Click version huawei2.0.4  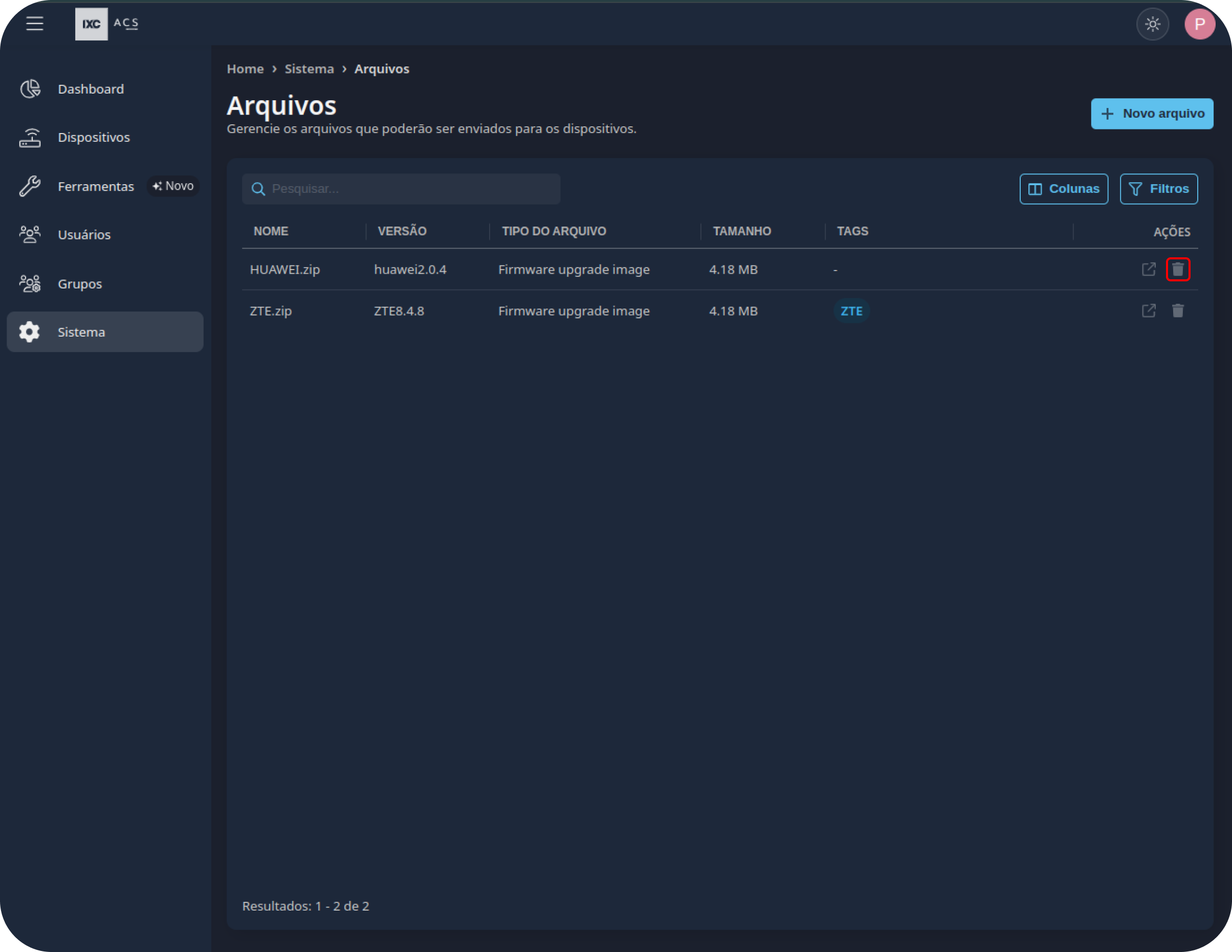point(410,270)
